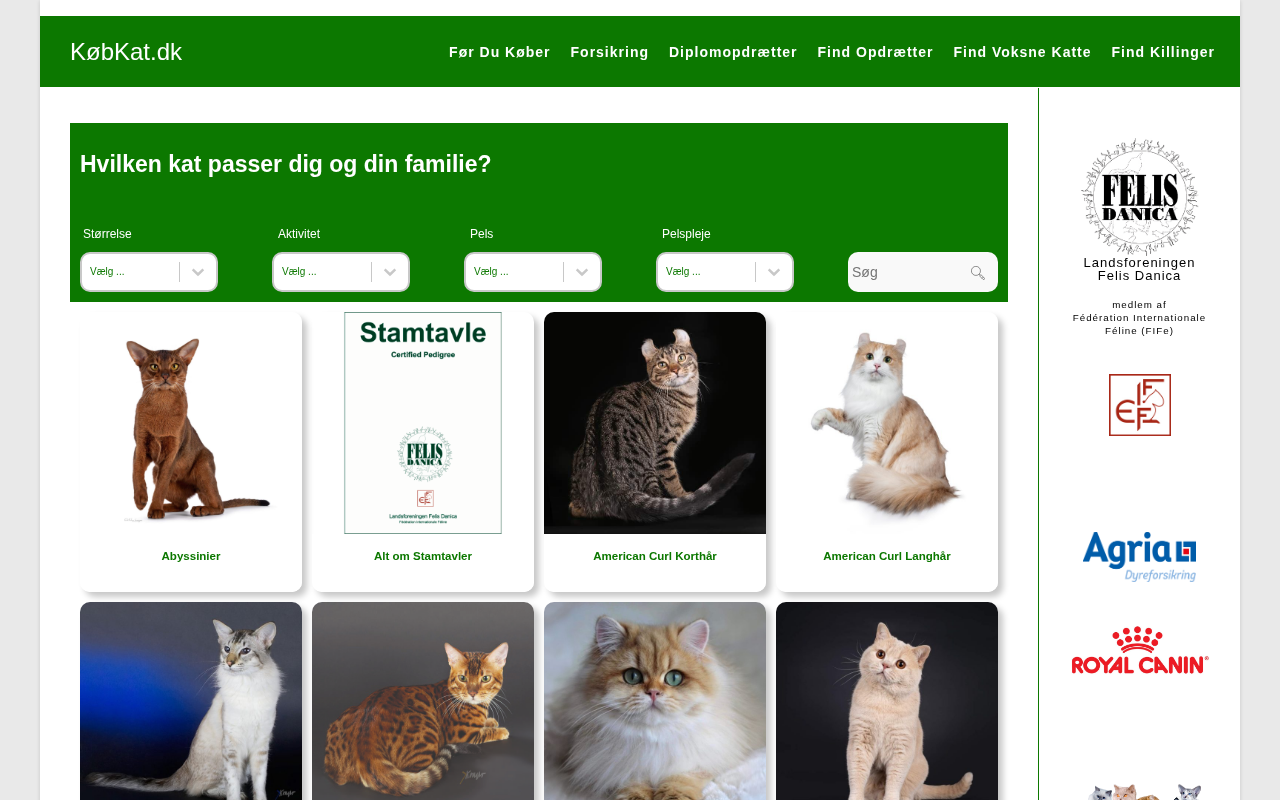Screen dimensions: 1280x800
Task: Click the Royal Canin logo
Action: (1140, 650)
